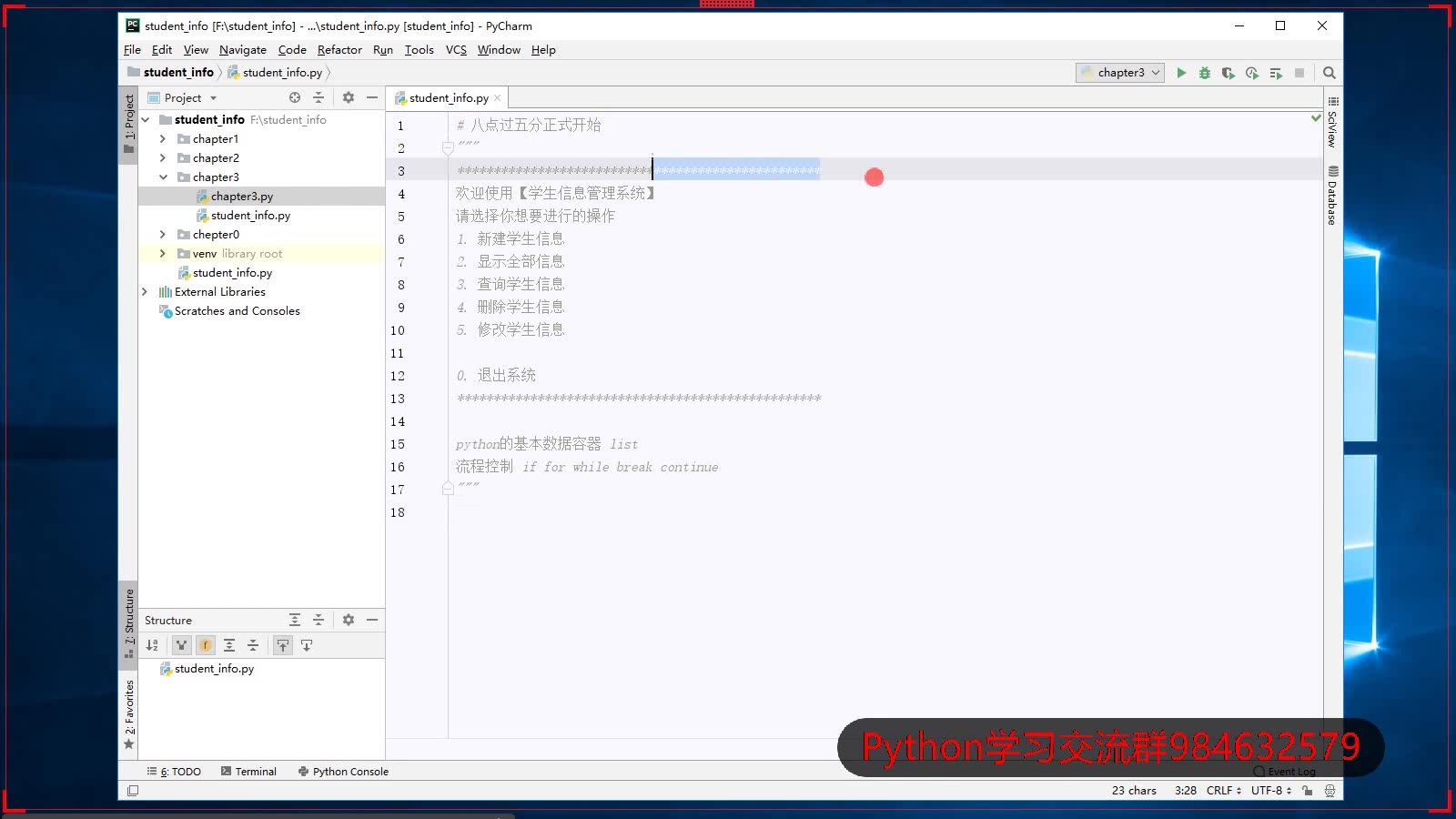Screen dimensions: 1456x819
Task: Expand all nodes in Structure toolbar
Action: 229,645
